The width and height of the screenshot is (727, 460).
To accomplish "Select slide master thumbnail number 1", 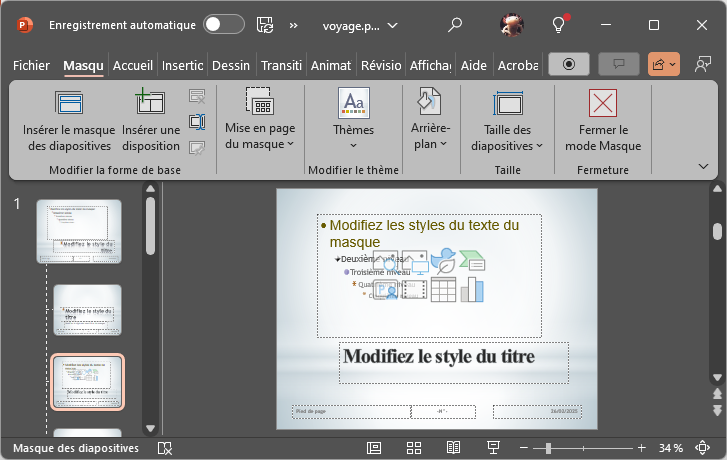I will click(79, 231).
